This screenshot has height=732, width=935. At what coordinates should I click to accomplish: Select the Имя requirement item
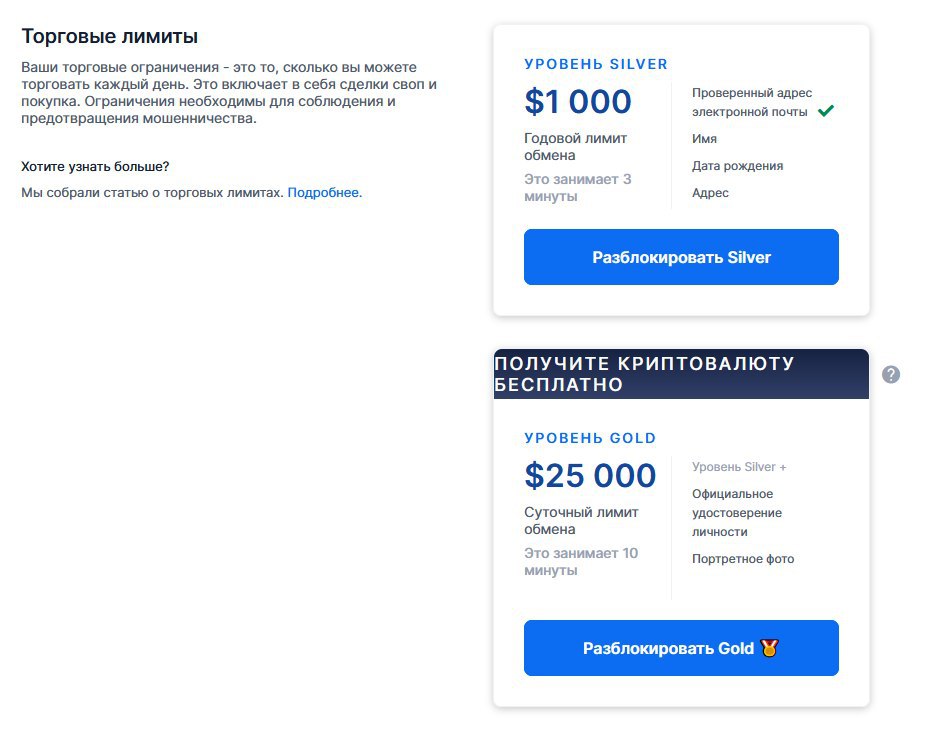(704, 138)
